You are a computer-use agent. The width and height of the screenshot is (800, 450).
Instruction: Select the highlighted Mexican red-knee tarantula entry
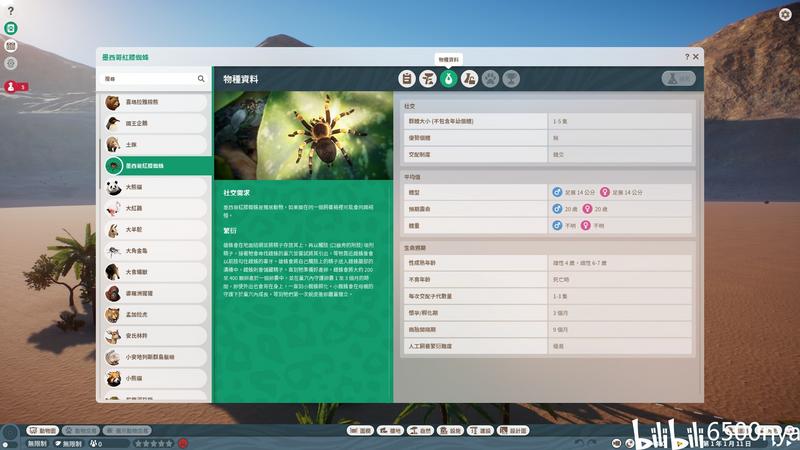tap(157, 166)
